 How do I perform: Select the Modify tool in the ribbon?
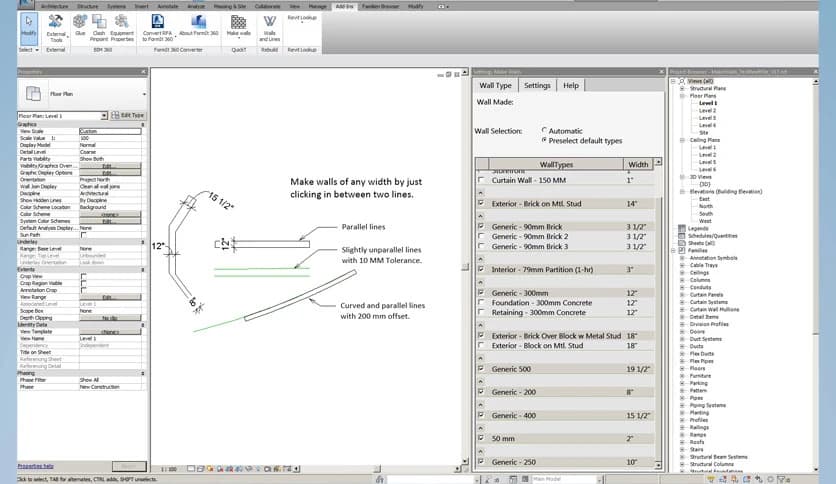(28, 27)
